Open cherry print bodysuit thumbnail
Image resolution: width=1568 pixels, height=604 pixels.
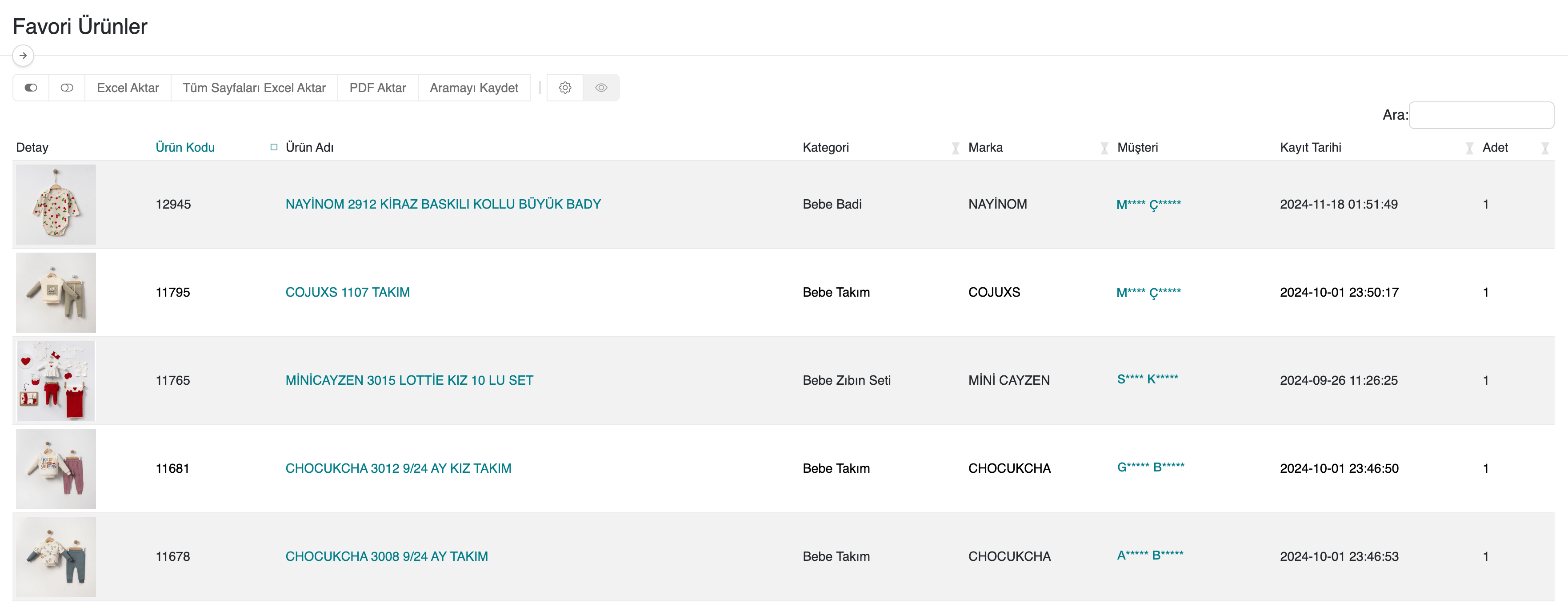point(56,205)
